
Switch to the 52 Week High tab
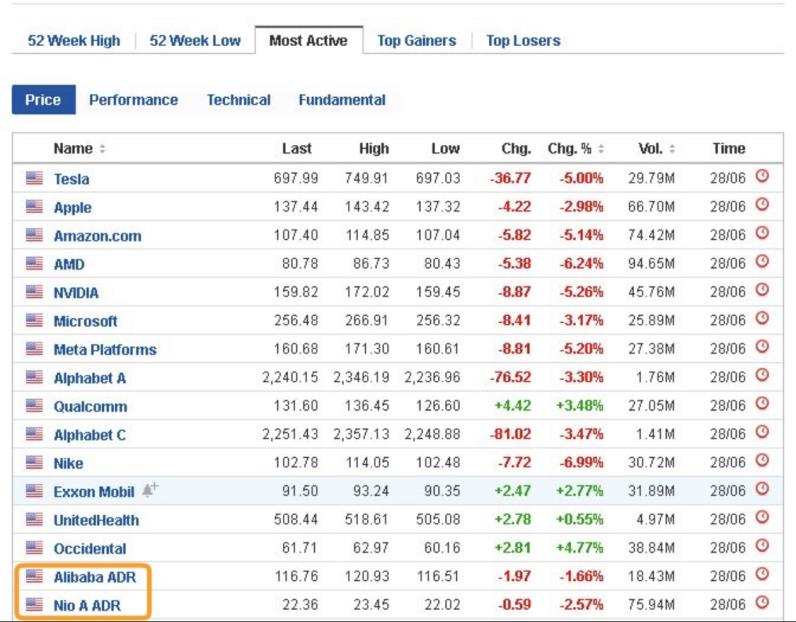coord(74,41)
